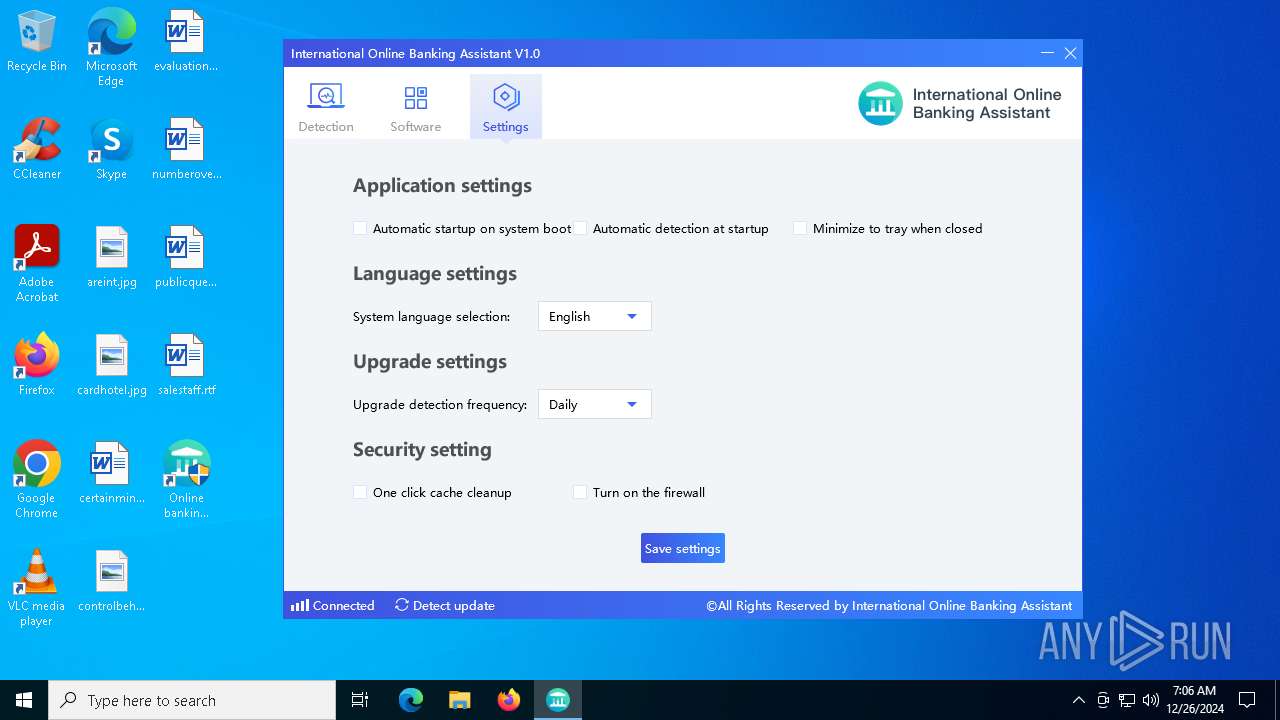Select the publicque Word document icon
Viewport: 1280px width, 720px height.
pos(186,257)
